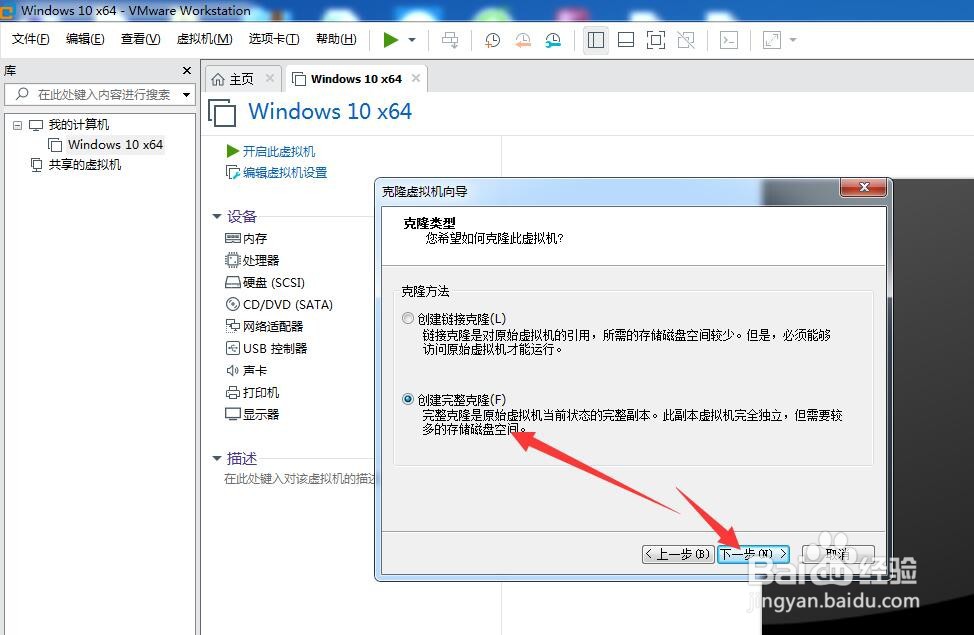974x635 pixels.
Task: Open the snapshot manager wrench icon
Action: click(x=553, y=40)
